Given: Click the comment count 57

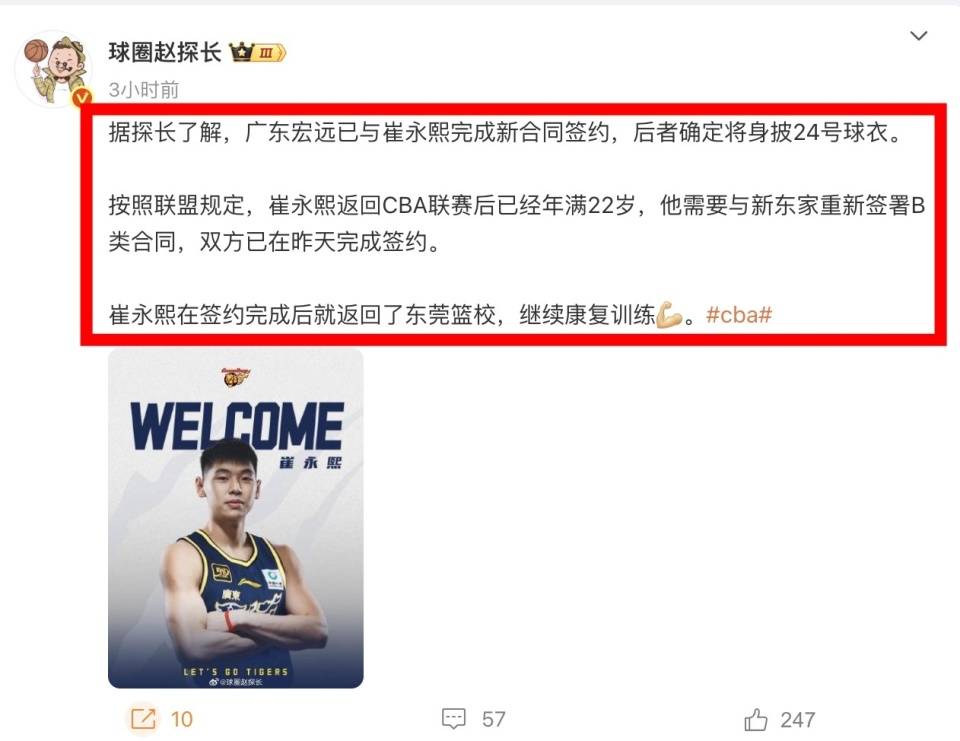Looking at the screenshot, I should [493, 719].
